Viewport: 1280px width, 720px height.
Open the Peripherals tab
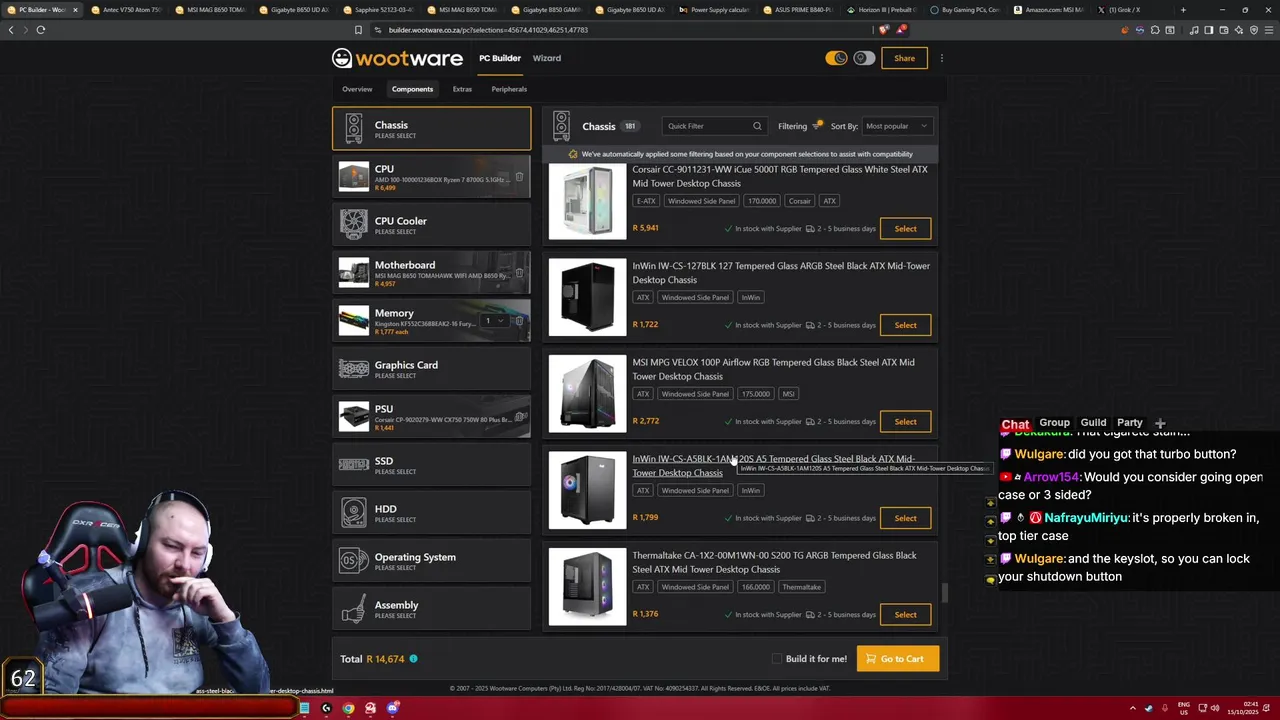click(x=509, y=89)
